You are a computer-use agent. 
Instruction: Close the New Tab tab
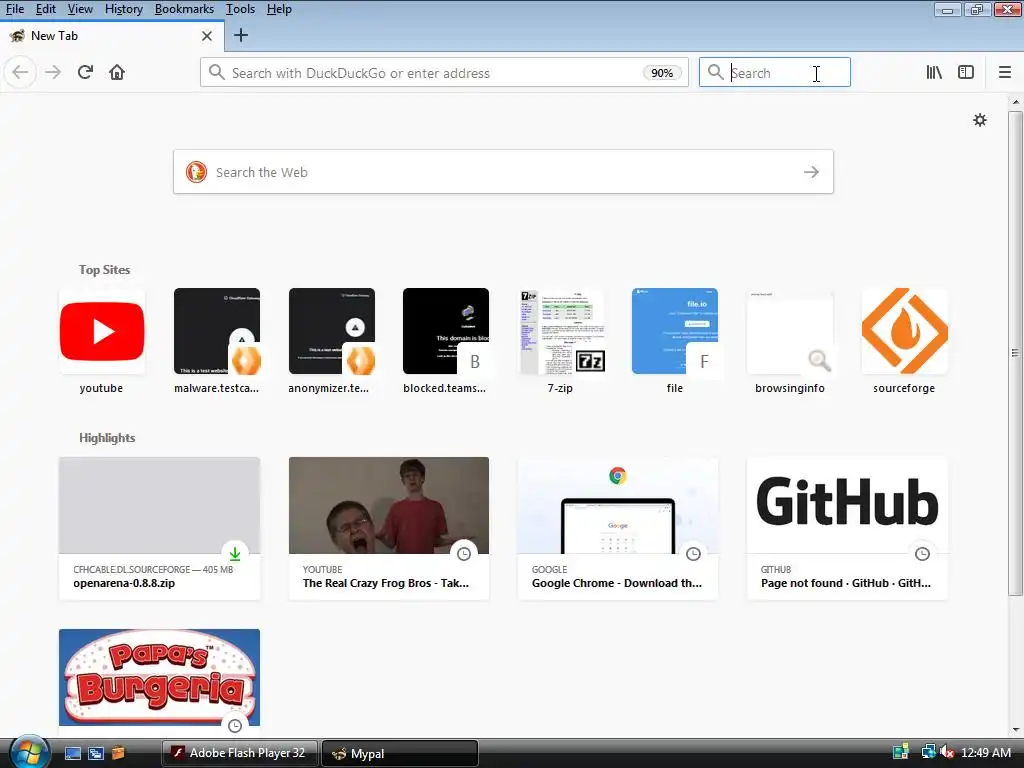coord(207,36)
